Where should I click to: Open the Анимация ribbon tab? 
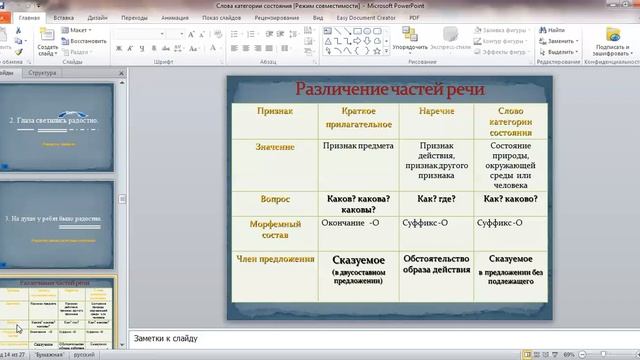point(175,18)
